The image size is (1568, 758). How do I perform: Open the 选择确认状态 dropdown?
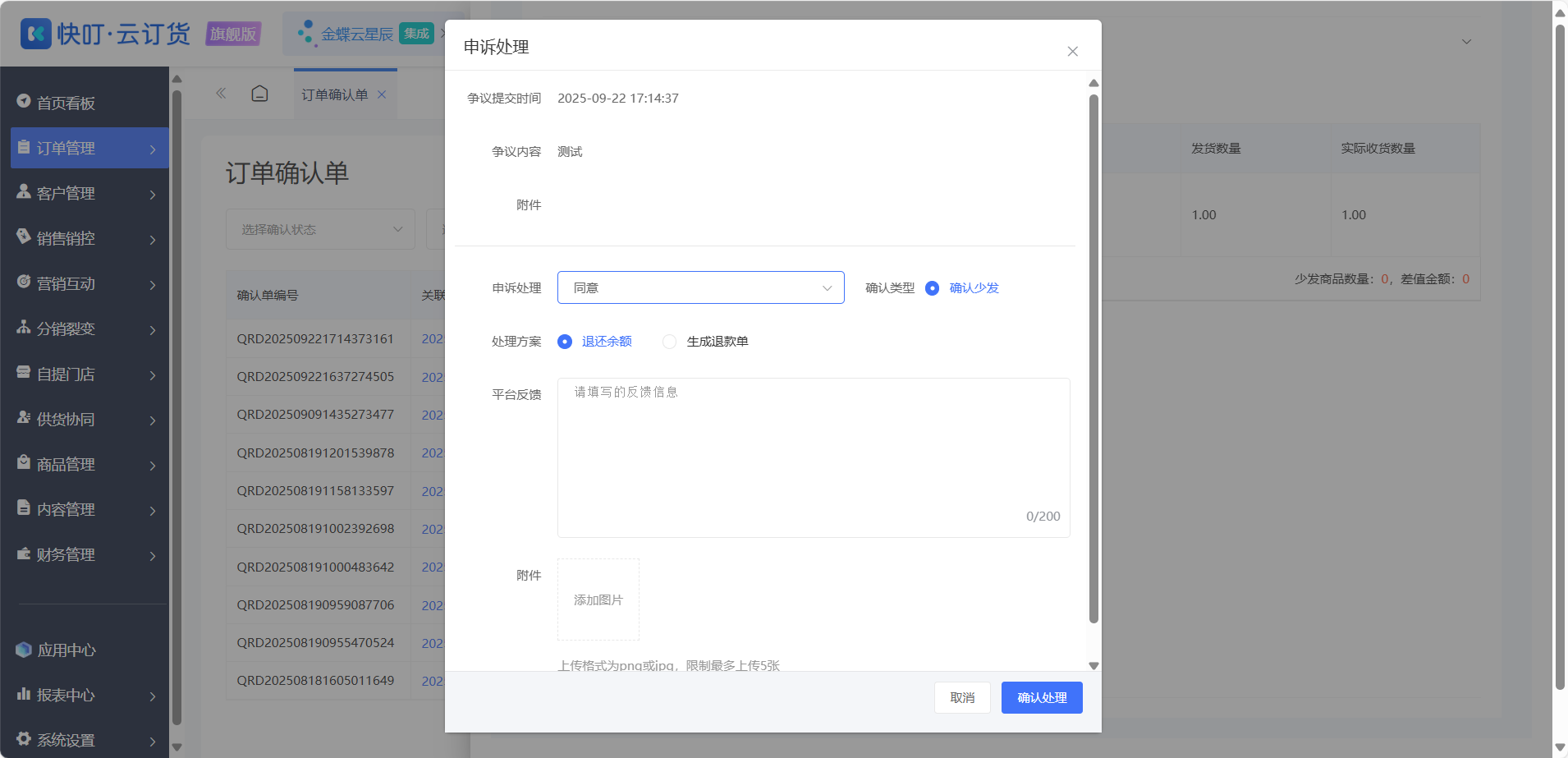[x=320, y=229]
